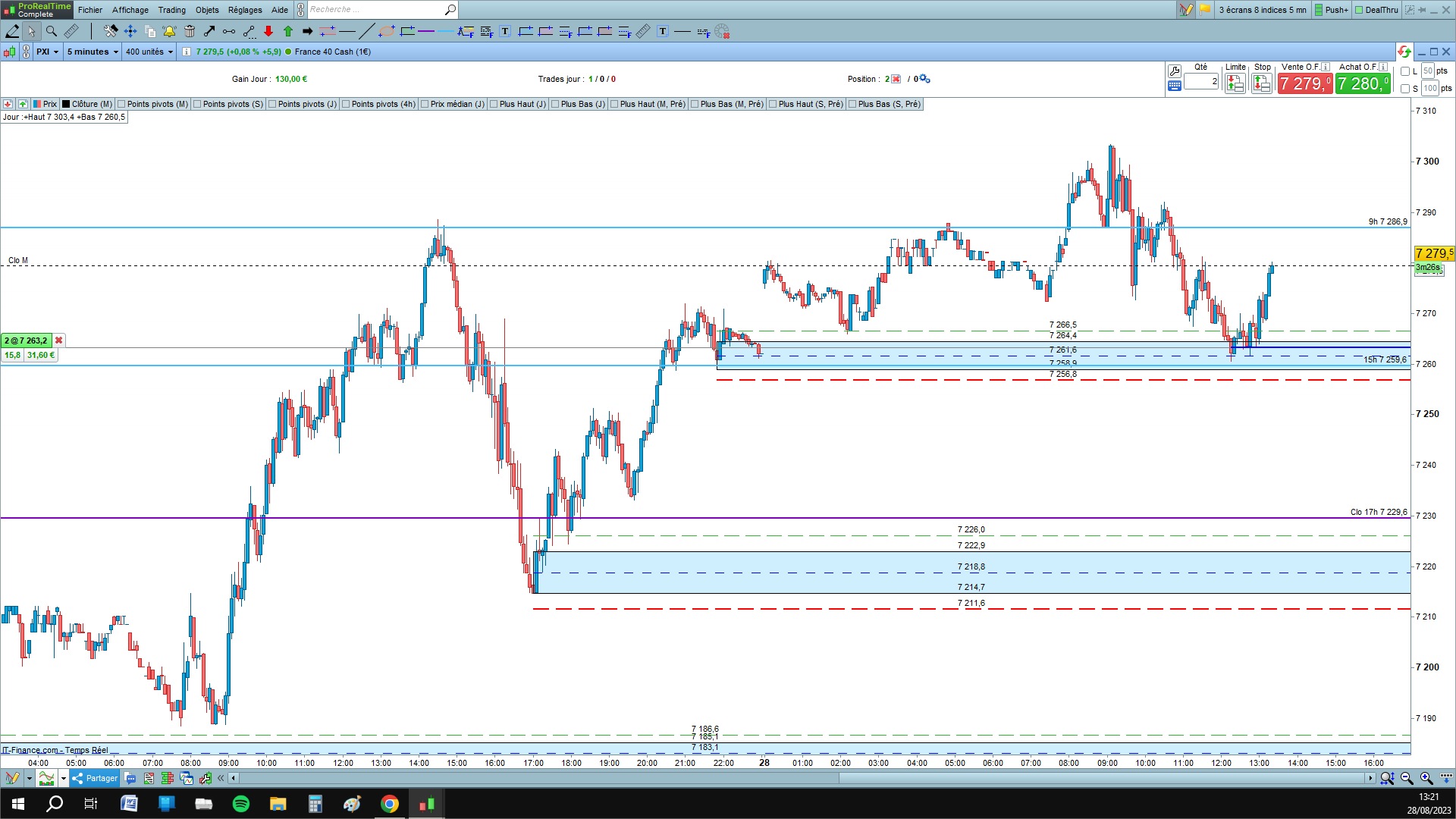Click the Qté quantity input field
Image resolution: width=1456 pixels, height=819 pixels.
(x=1201, y=81)
